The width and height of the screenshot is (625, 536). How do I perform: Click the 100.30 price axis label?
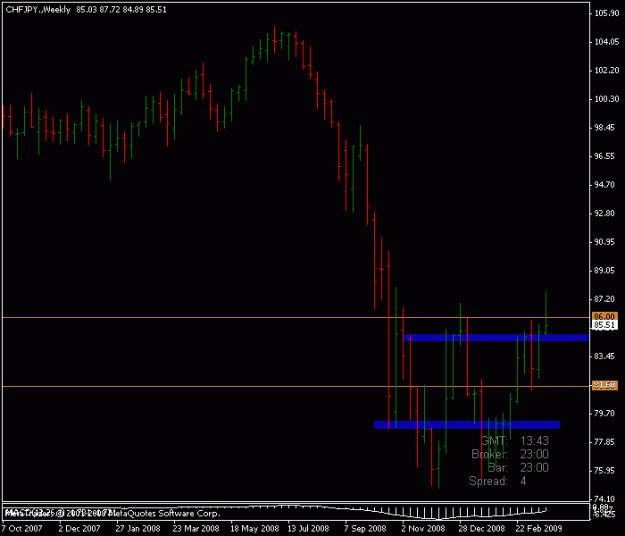click(x=607, y=99)
